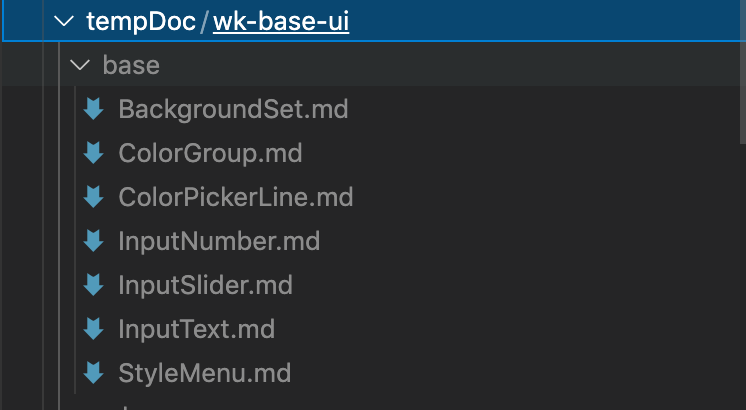Click the markdown icon beside InputNumber.md

pos(93,241)
